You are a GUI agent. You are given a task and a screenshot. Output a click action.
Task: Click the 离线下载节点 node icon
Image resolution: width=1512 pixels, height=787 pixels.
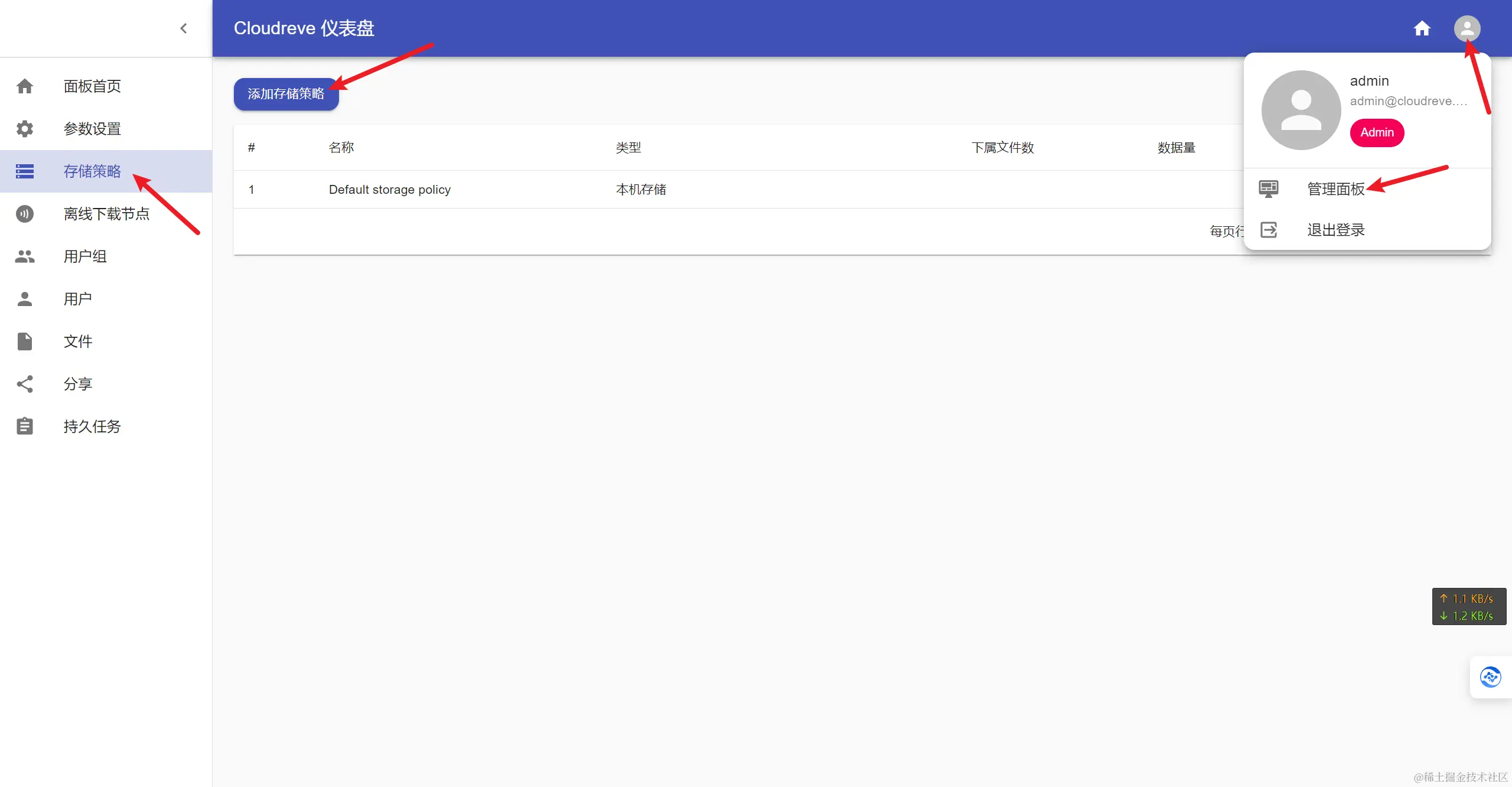pos(25,214)
